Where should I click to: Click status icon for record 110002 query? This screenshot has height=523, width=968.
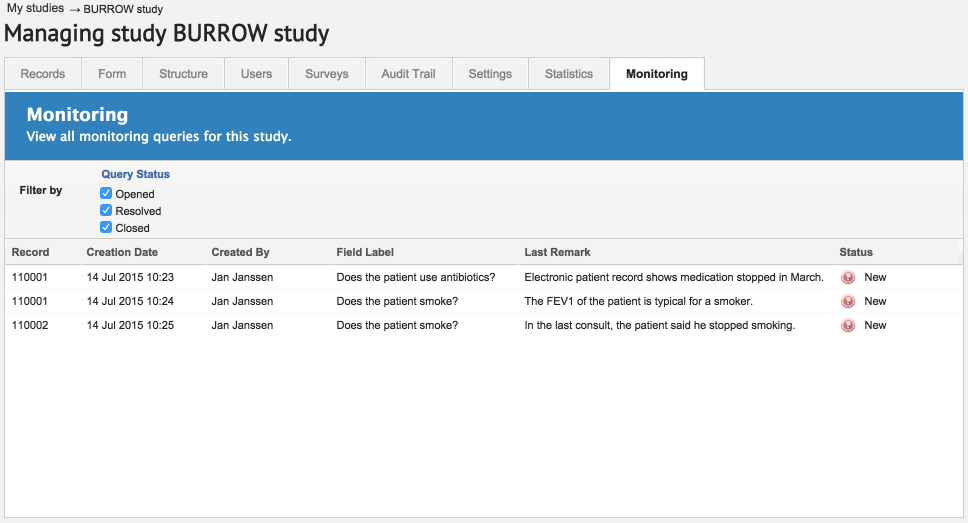(848, 325)
